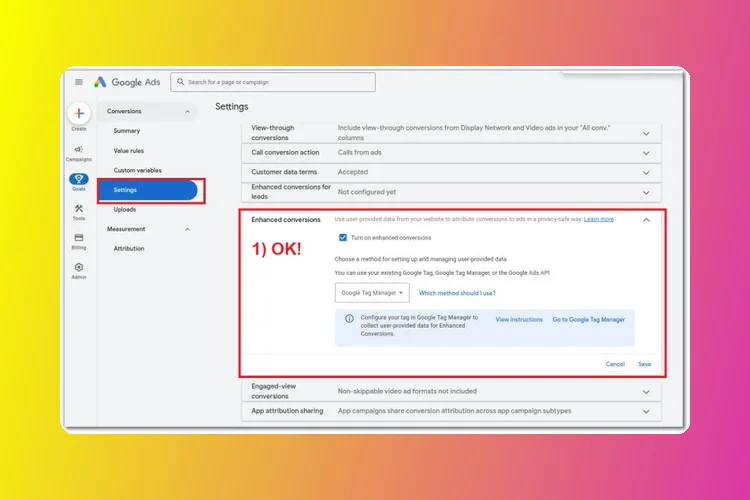The image size is (750, 500).
Task: Expand View-through conversions row
Action: click(x=646, y=133)
